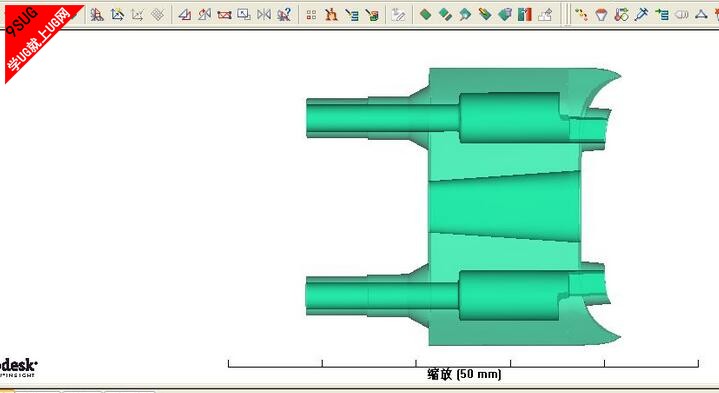Click the Query Entities question-mark icon

click(x=284, y=15)
